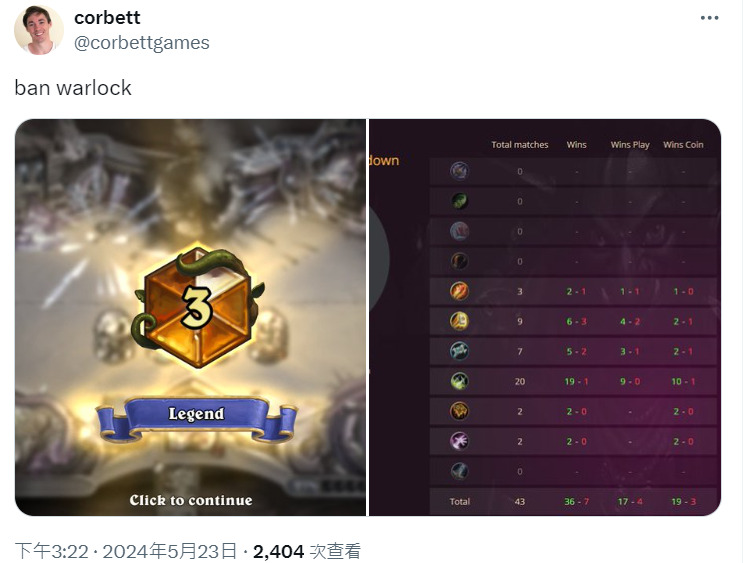Click the Mage class icon in the 3-match row
Viewport: 743px width, 563px height.
(459, 291)
